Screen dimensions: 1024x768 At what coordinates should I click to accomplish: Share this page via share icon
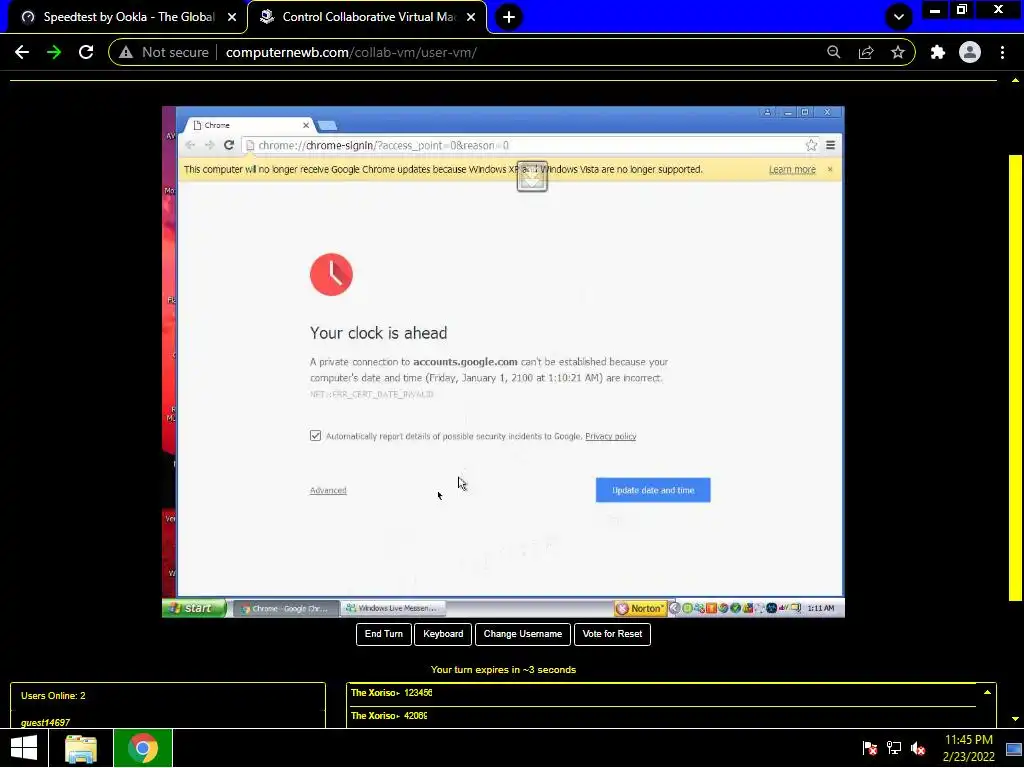click(x=866, y=52)
